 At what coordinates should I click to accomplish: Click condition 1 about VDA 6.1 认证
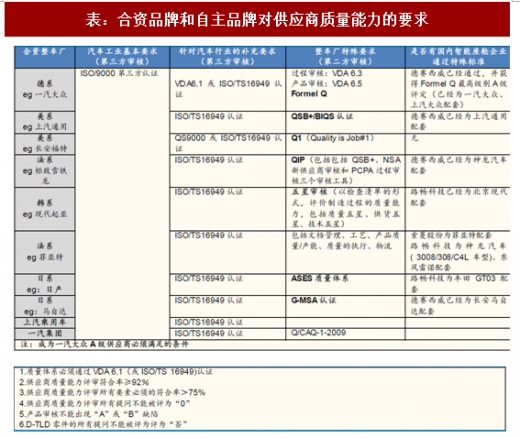pos(116,372)
